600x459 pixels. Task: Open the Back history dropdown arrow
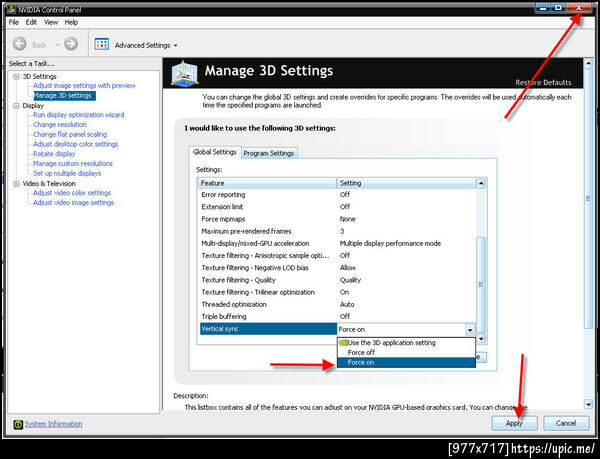(x=57, y=45)
